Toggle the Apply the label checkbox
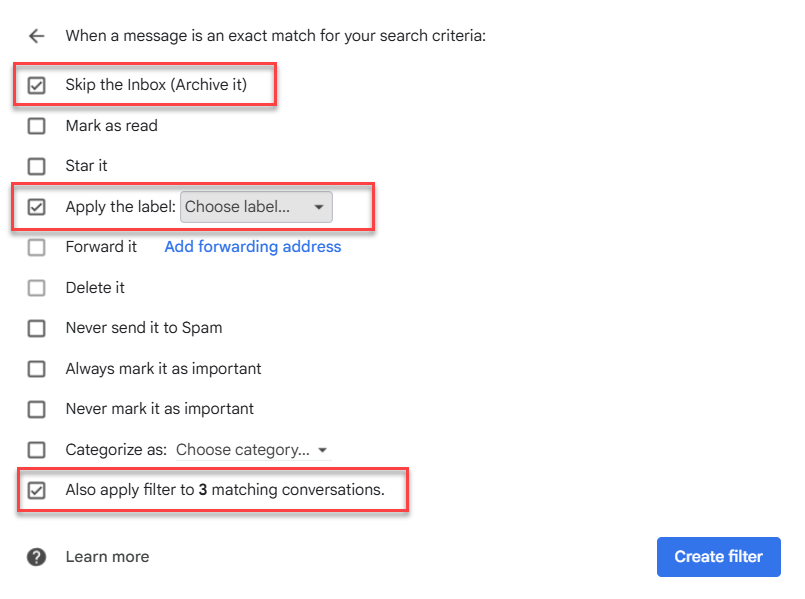The width and height of the screenshot is (805, 599). coord(37,207)
